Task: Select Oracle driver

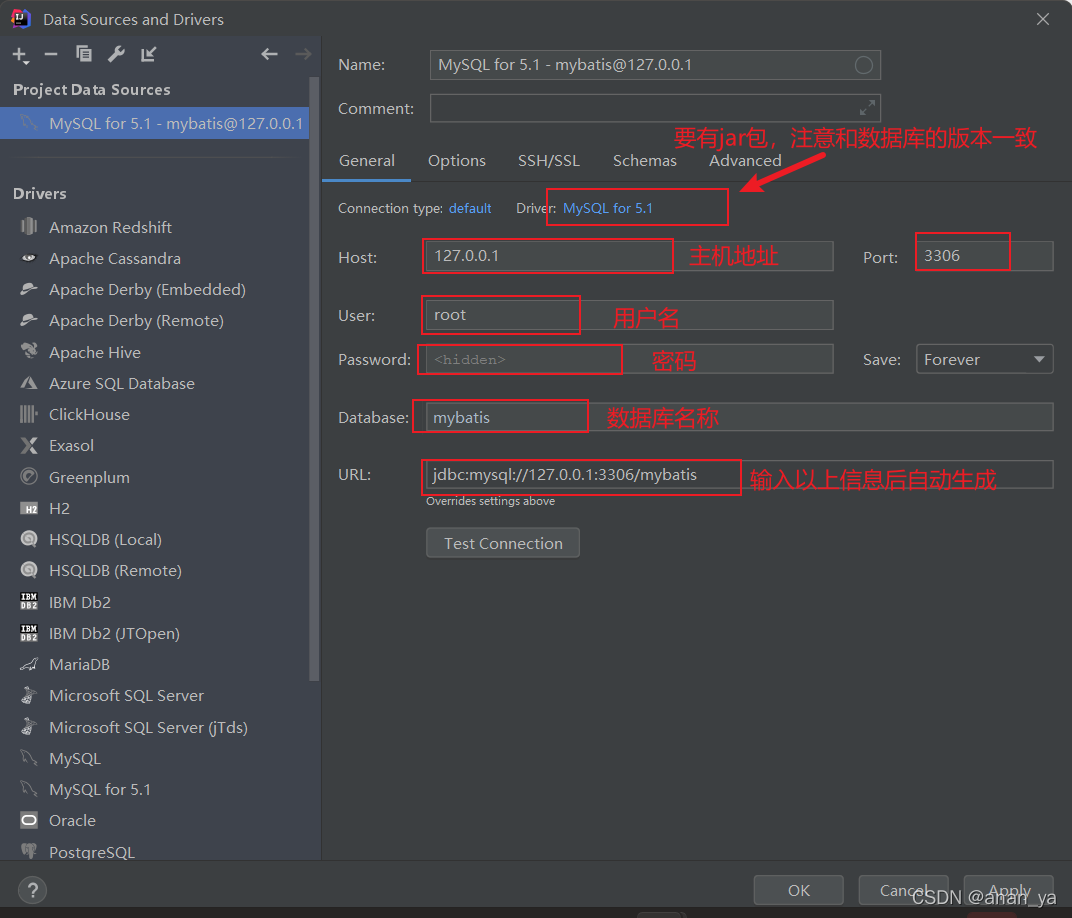Action: (72, 820)
